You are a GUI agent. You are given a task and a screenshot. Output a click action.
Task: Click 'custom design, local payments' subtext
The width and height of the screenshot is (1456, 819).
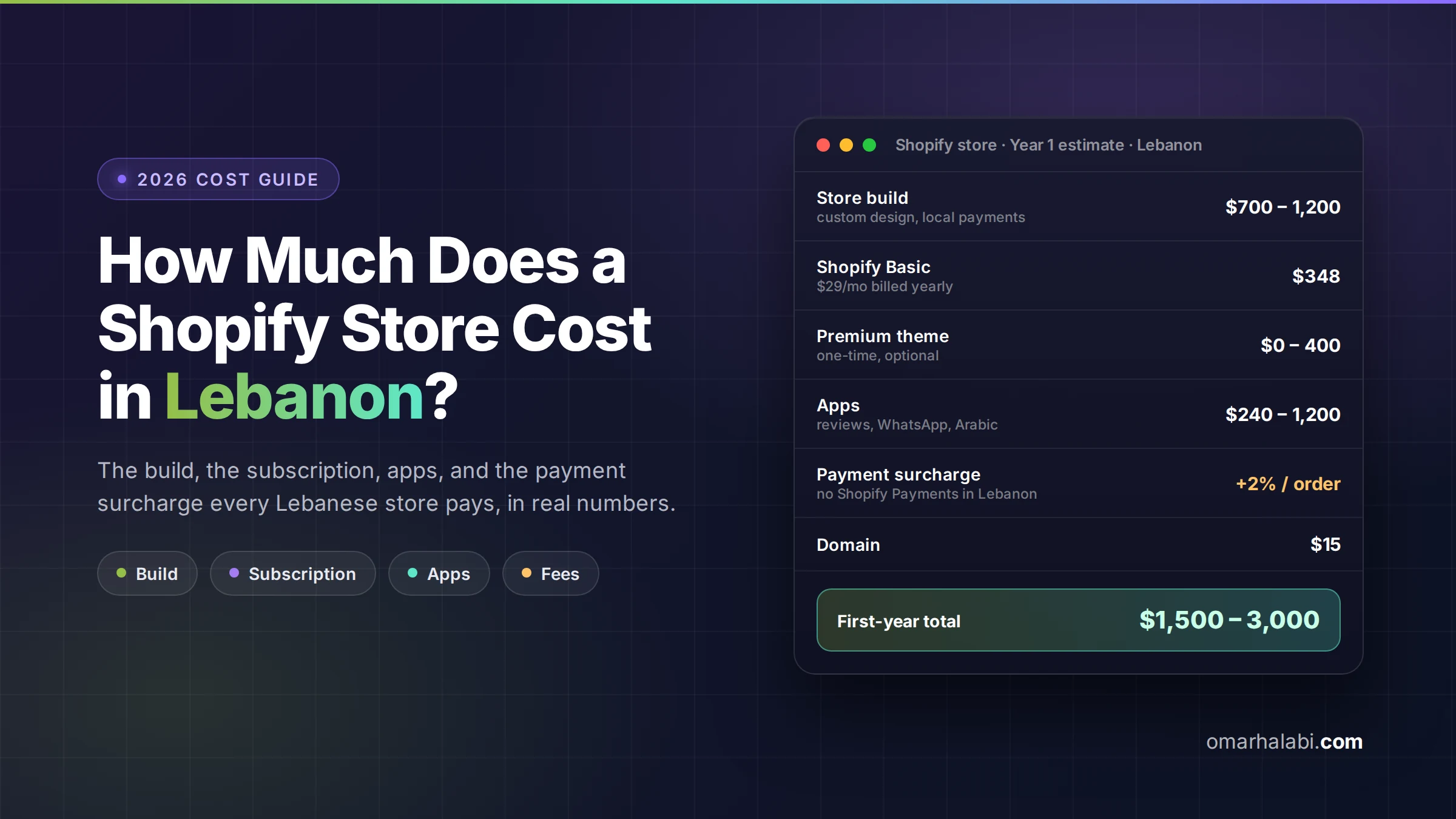(920, 217)
